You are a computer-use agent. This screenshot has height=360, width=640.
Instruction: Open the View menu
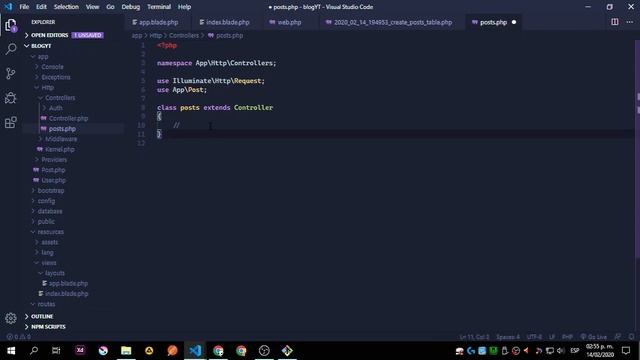coord(92,7)
